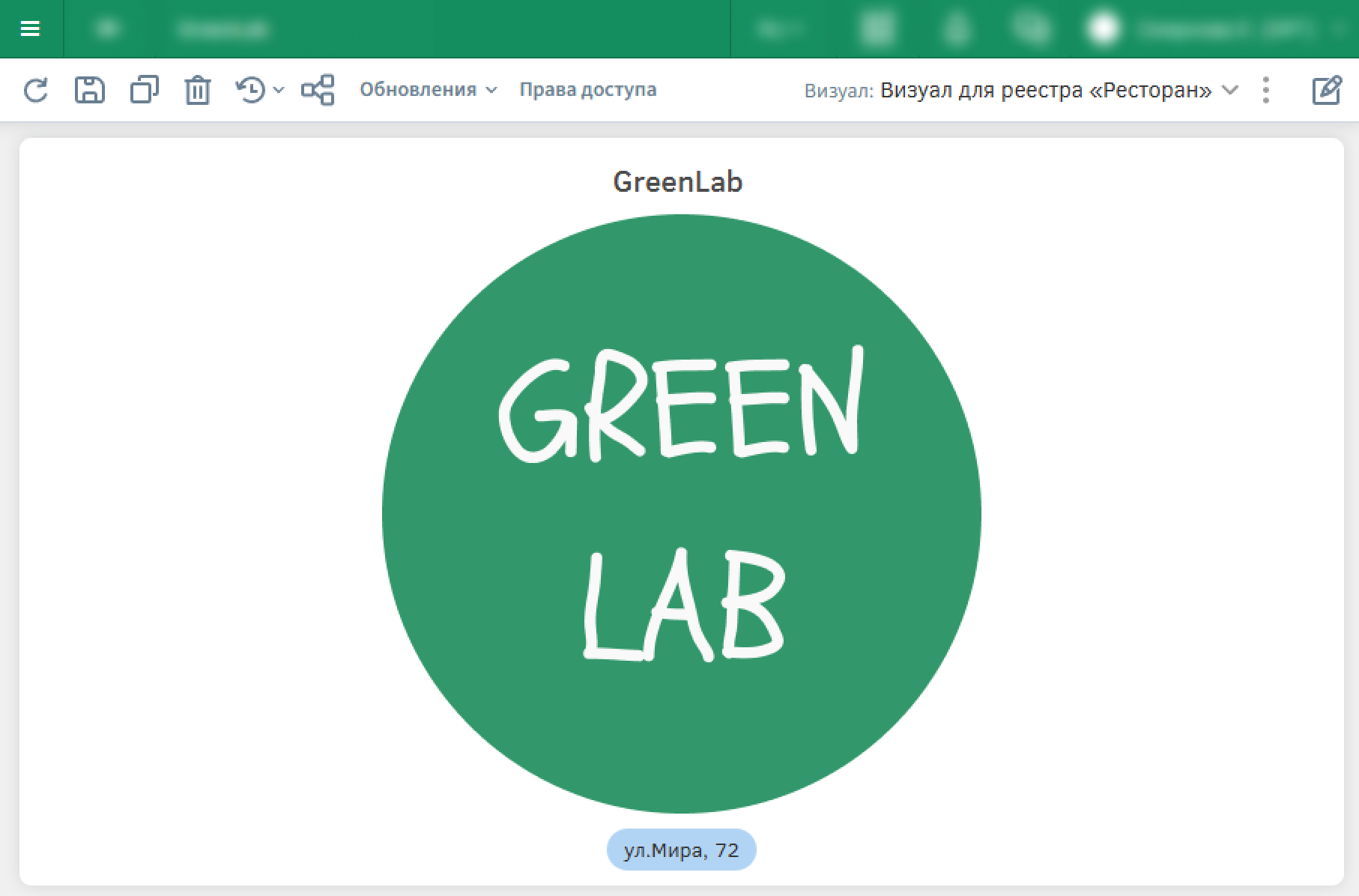Expand the Обновления dropdown

428,90
